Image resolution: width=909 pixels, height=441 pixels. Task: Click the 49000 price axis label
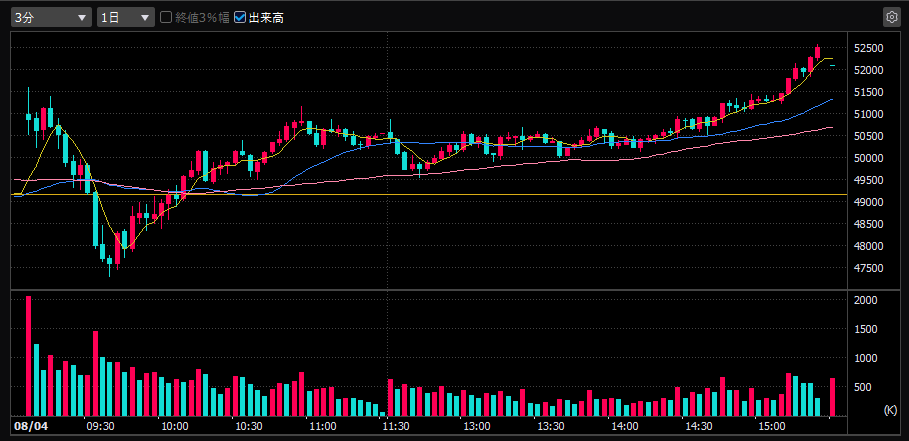(868, 202)
